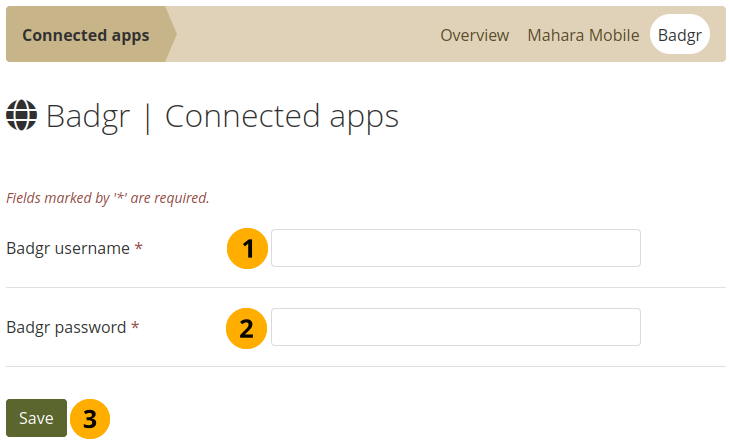The height and width of the screenshot is (446, 730).
Task: Focus the Badgr password text field
Action: click(x=455, y=326)
